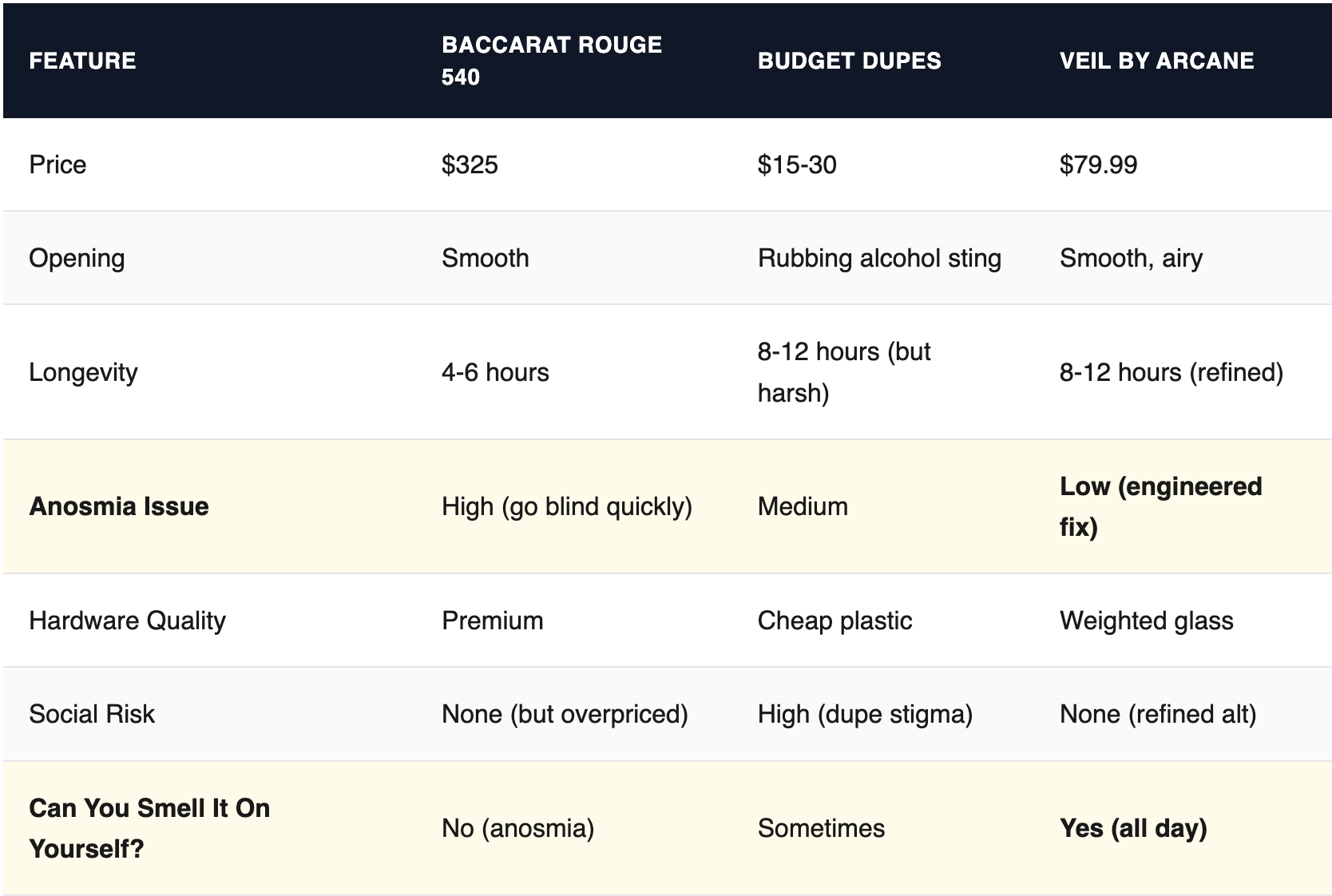Select the High (dupe stigma) cell
This screenshot has height=896, width=1332.
pyautogui.click(x=865, y=714)
